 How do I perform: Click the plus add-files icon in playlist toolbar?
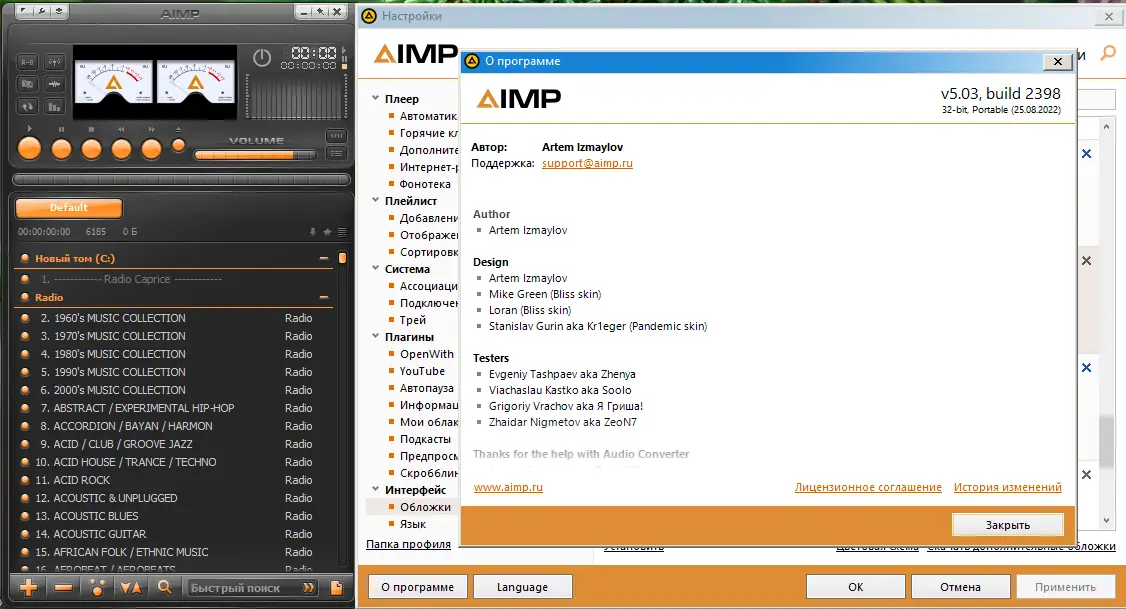(x=29, y=587)
